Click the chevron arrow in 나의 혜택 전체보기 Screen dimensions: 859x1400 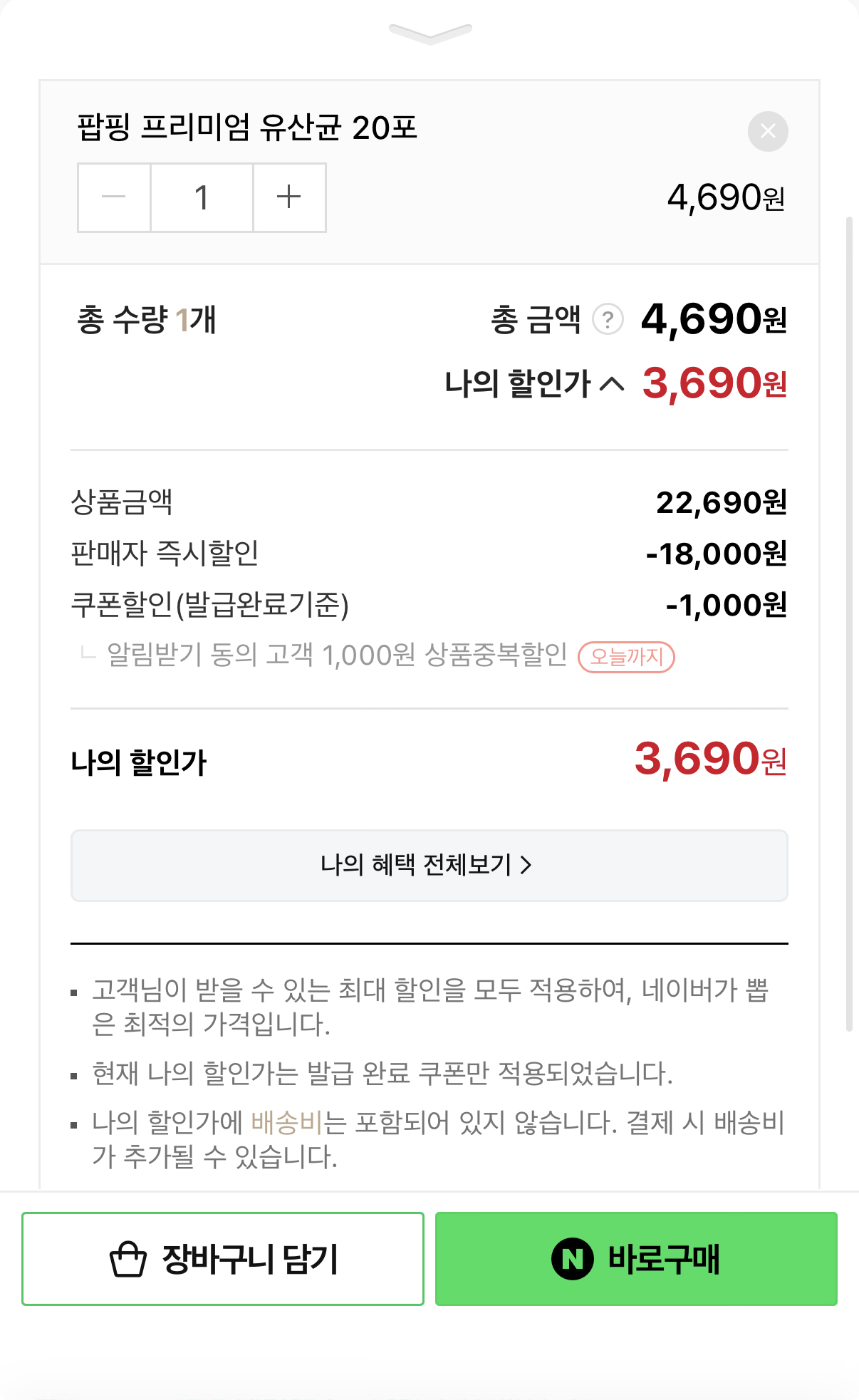[x=526, y=865]
